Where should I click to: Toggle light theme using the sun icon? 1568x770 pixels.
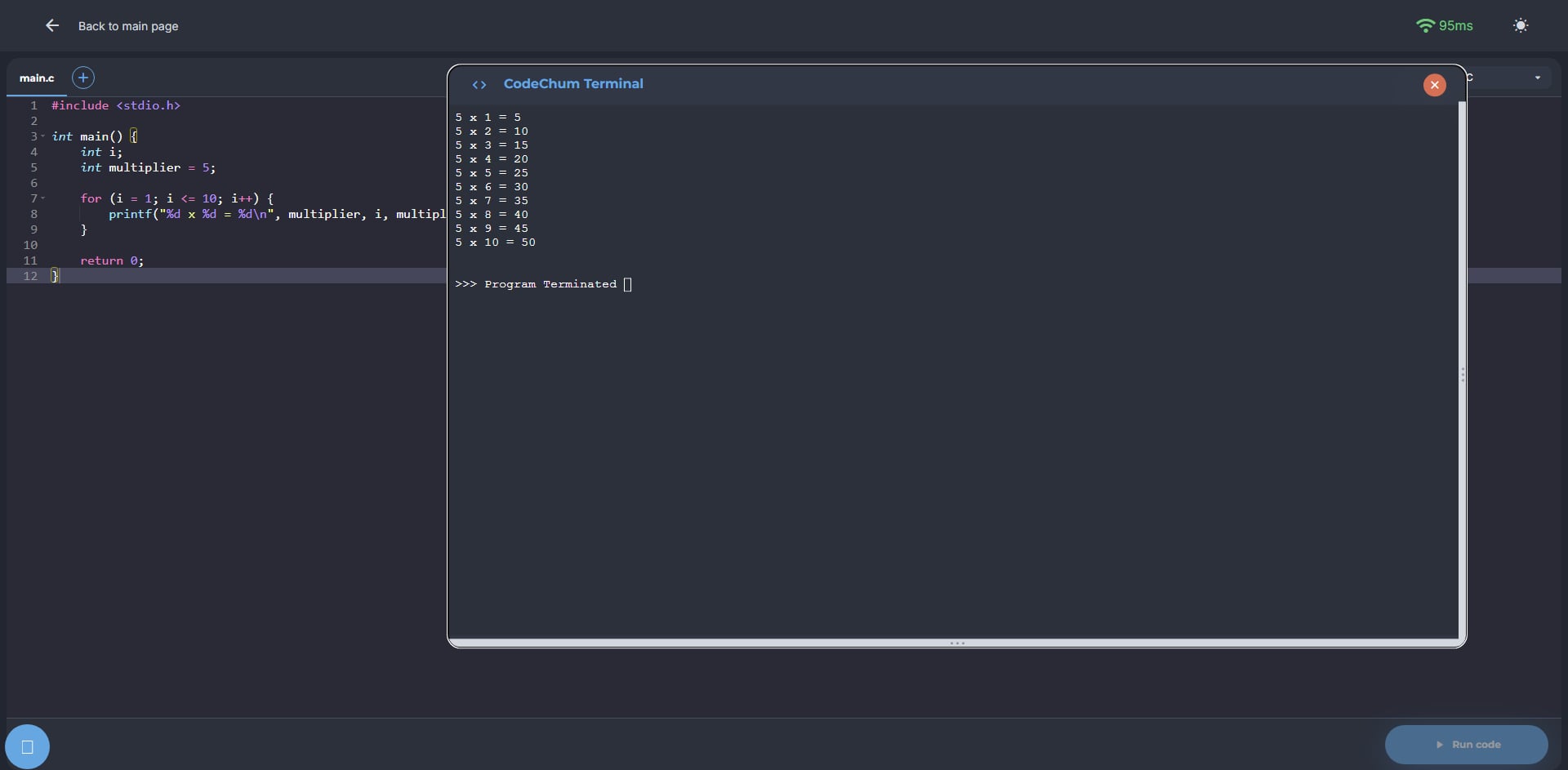pos(1520,26)
